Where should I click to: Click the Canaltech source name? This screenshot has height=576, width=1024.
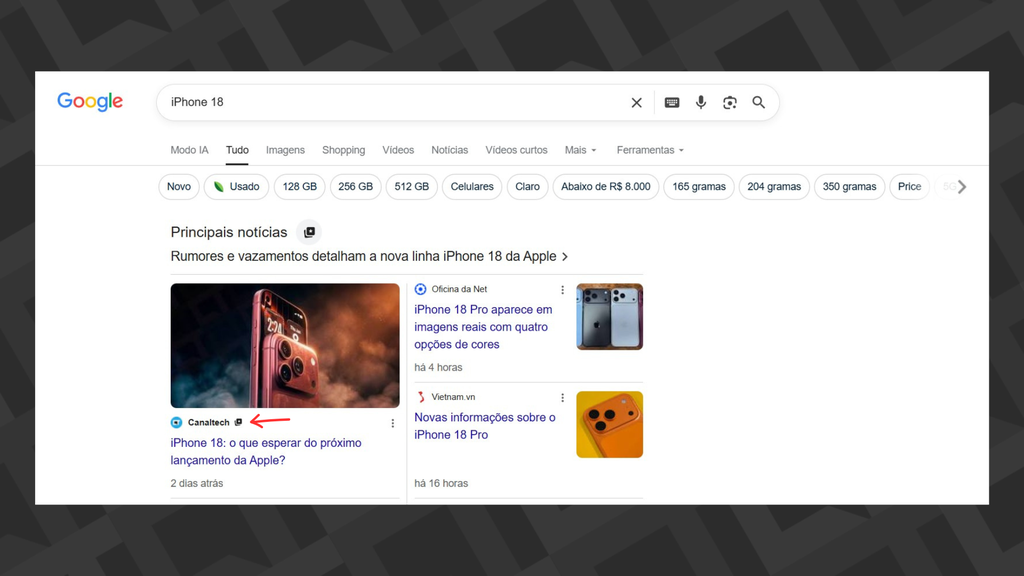pos(208,423)
